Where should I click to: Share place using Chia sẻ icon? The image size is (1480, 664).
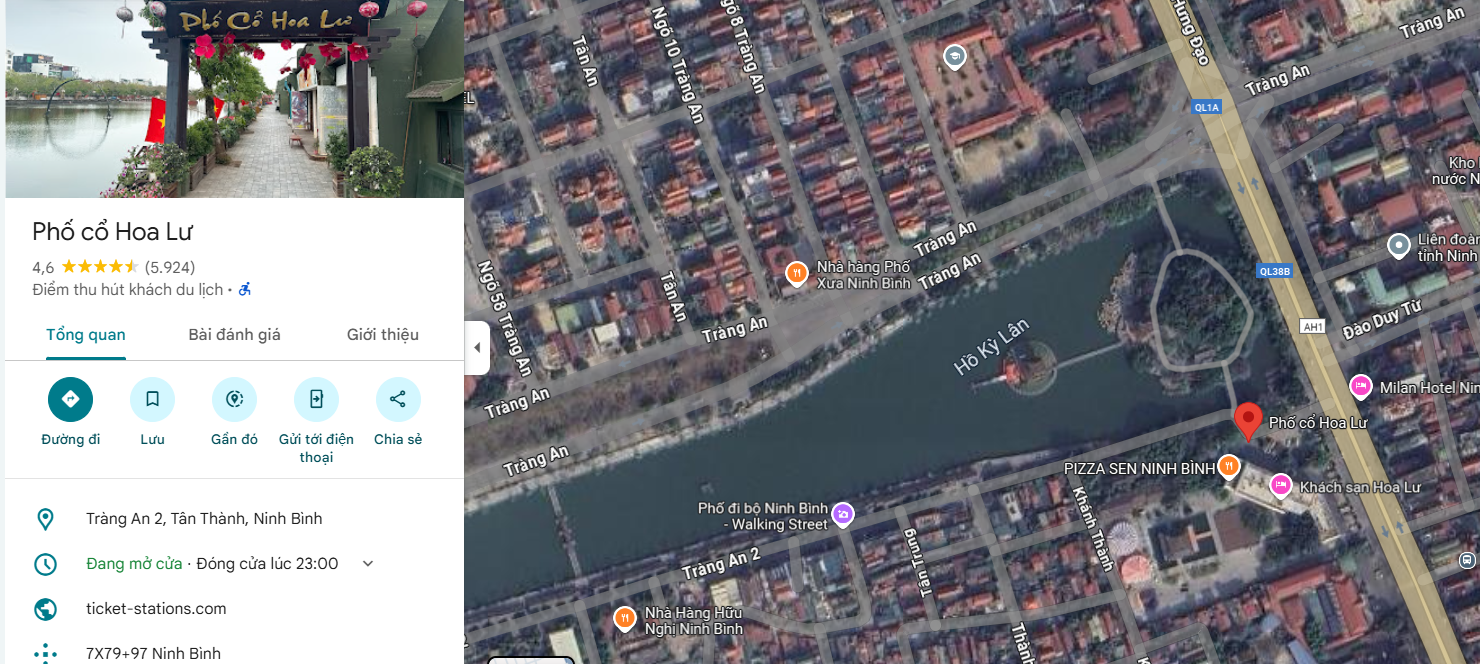point(398,399)
